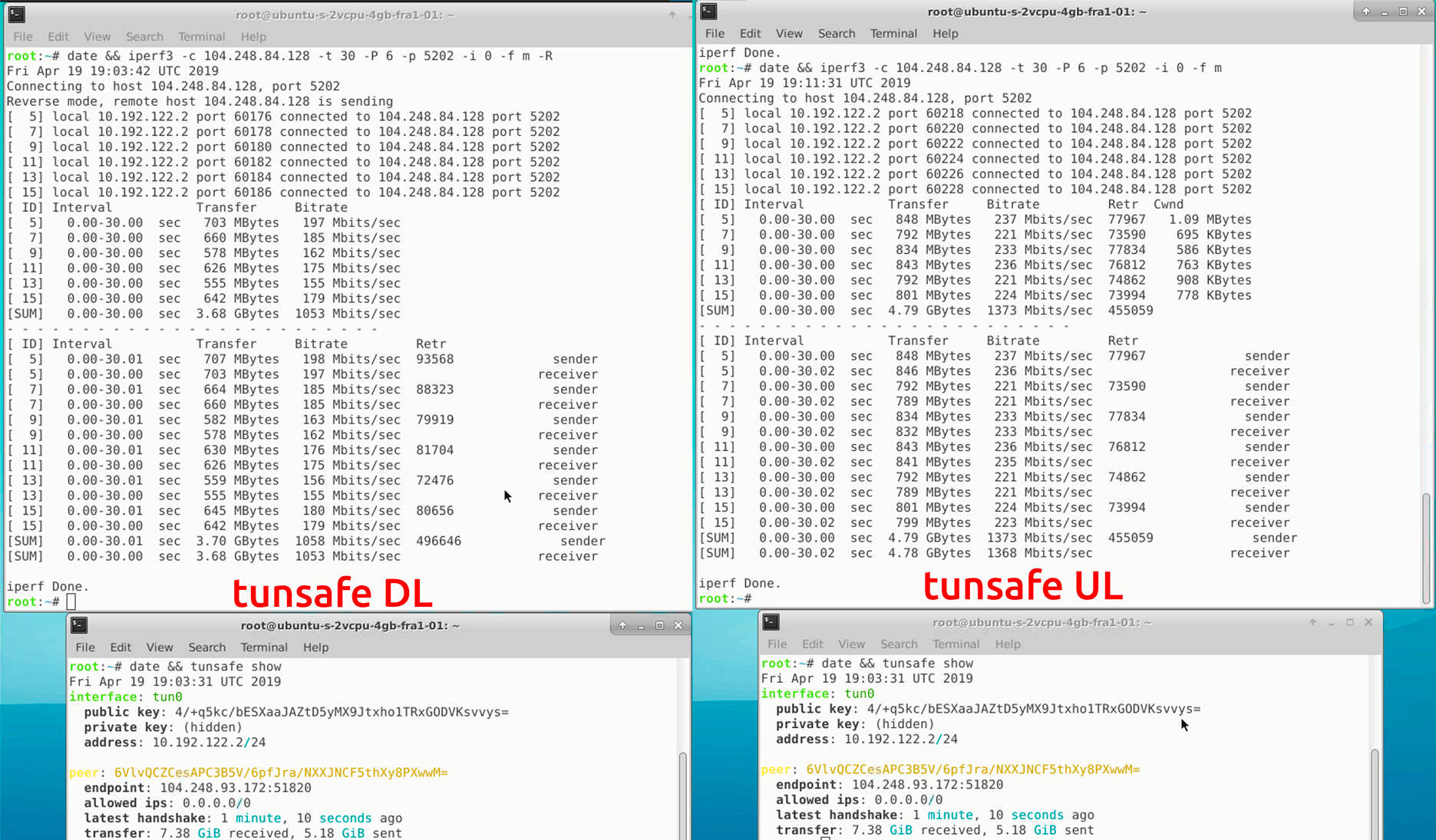Click terminal icon in tunsafe DL window titlebar

17,15
